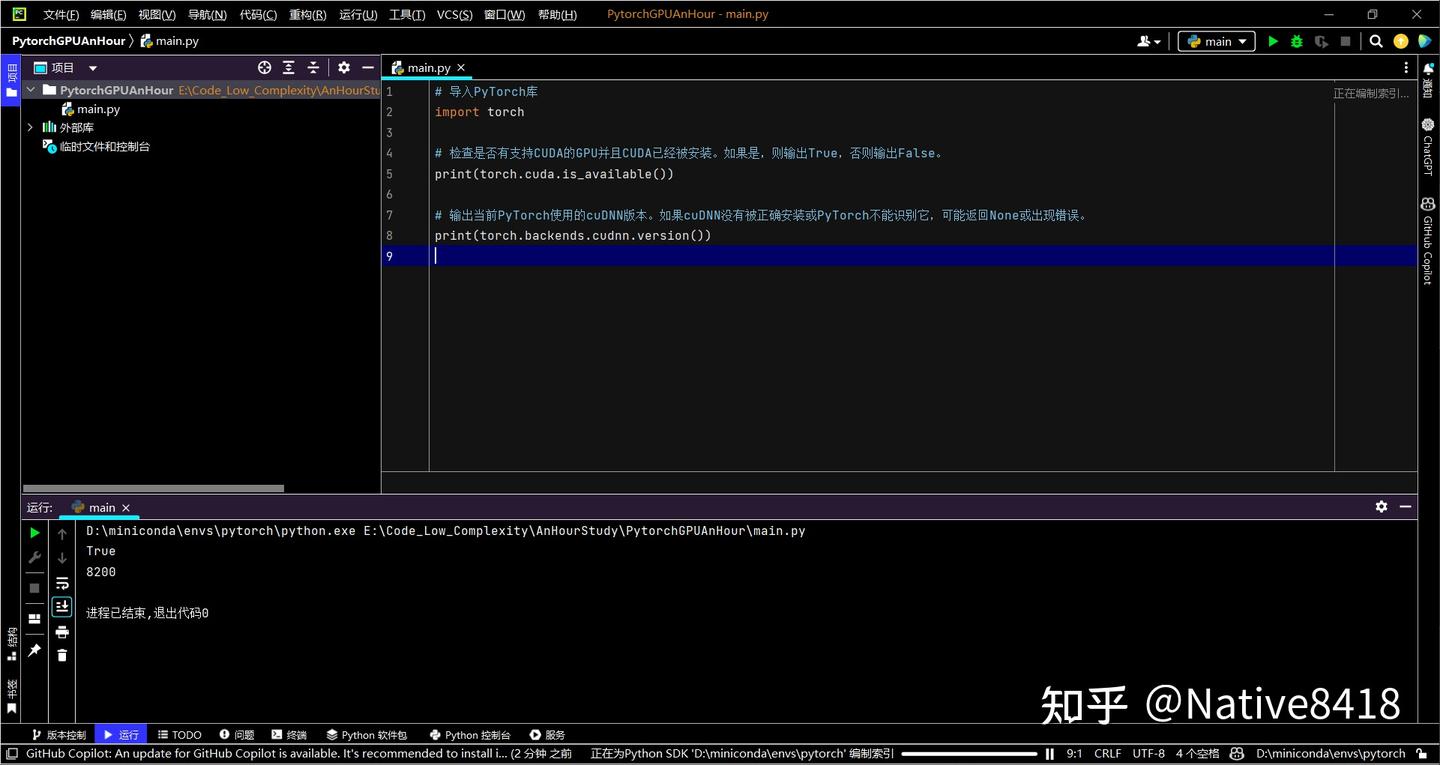
Task: Select the locate file icon in project panel
Action: pos(264,67)
